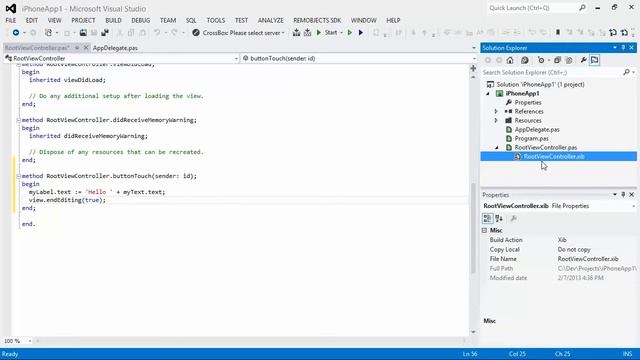
Task: Collapse the iPhoneApp1 project node
Action: click(488, 93)
